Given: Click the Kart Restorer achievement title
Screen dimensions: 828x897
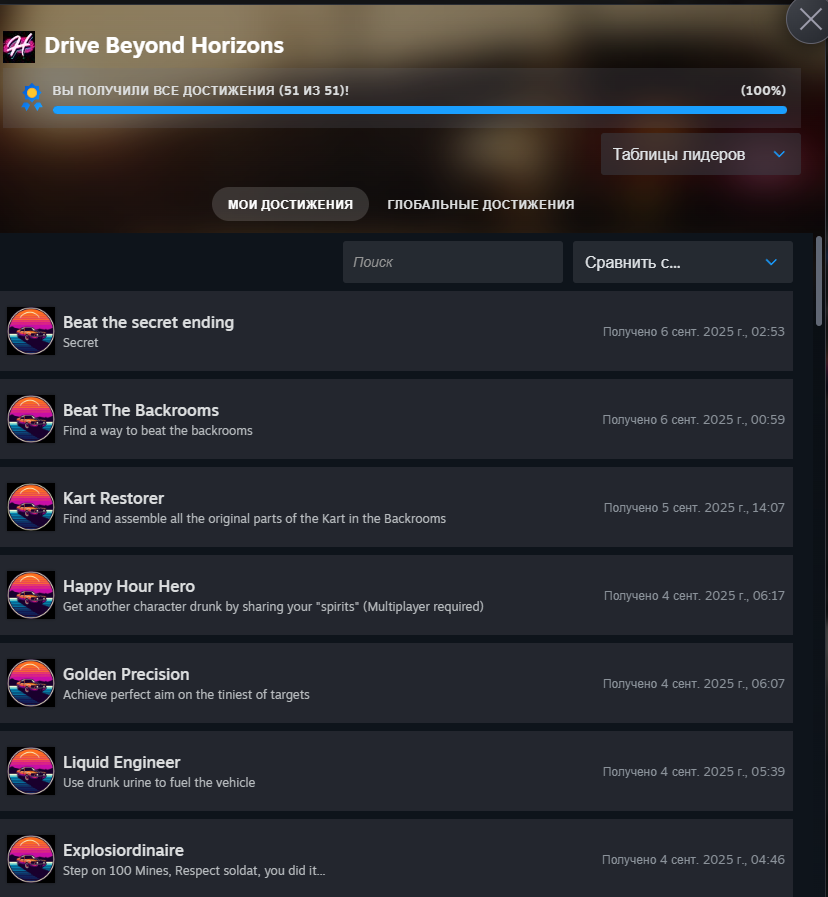Looking at the screenshot, I should click(113, 498).
